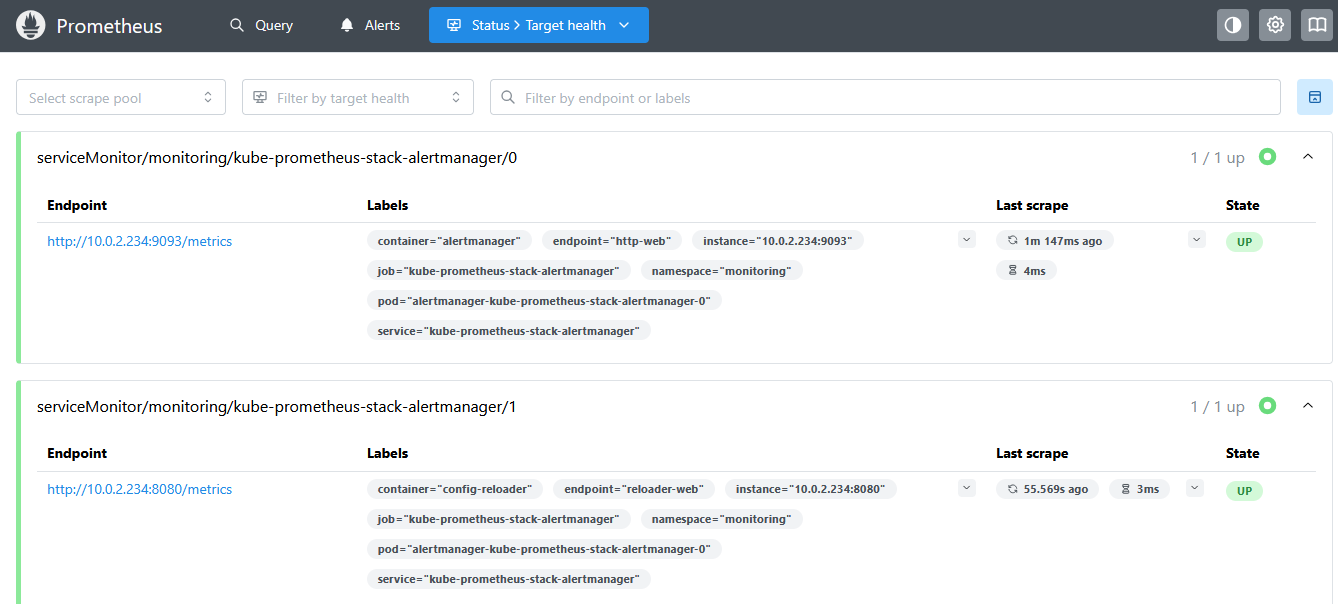Expand labels for 10.0.2.234:9093 target

966,239
